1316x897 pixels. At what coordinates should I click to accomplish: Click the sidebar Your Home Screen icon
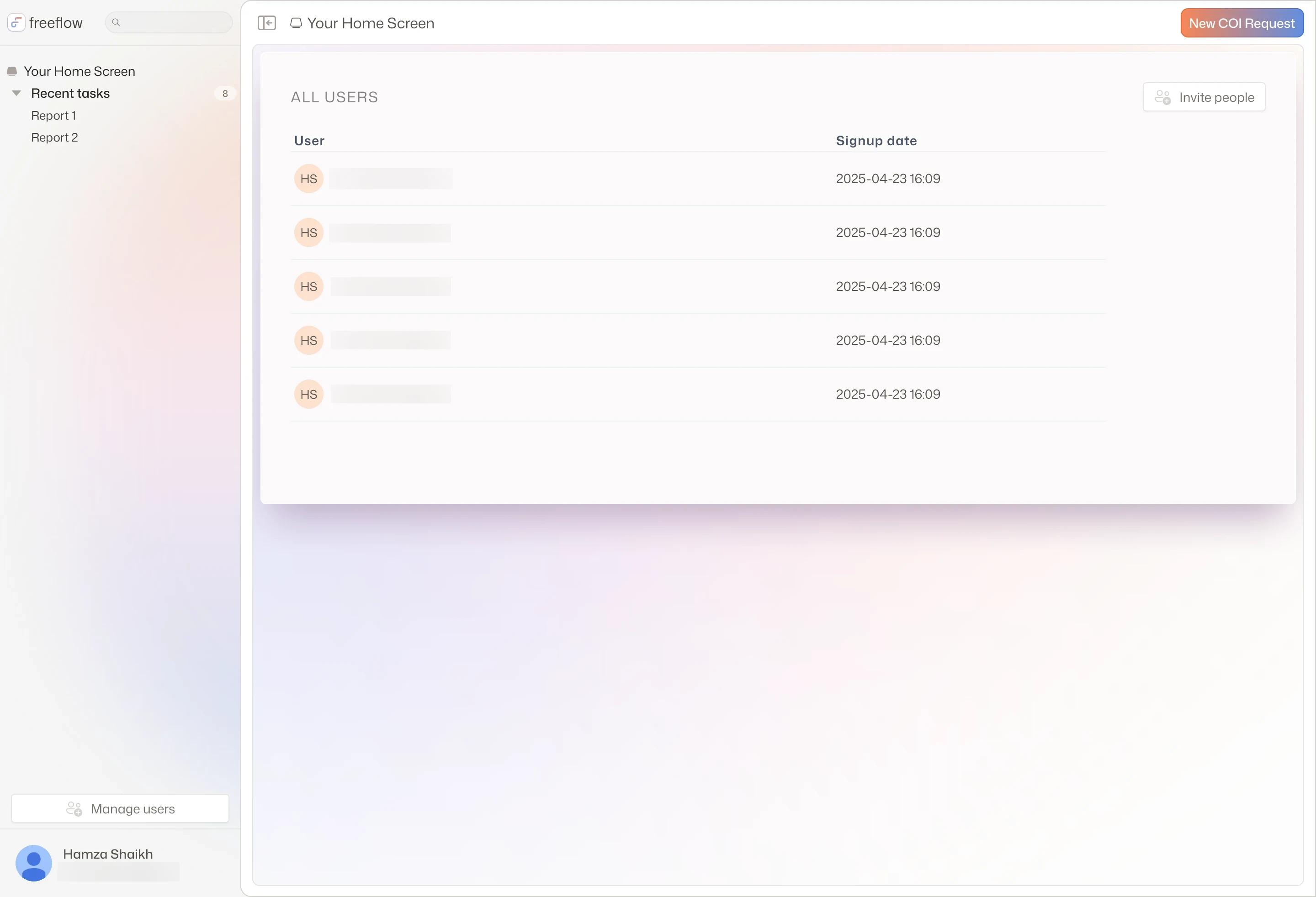point(12,71)
